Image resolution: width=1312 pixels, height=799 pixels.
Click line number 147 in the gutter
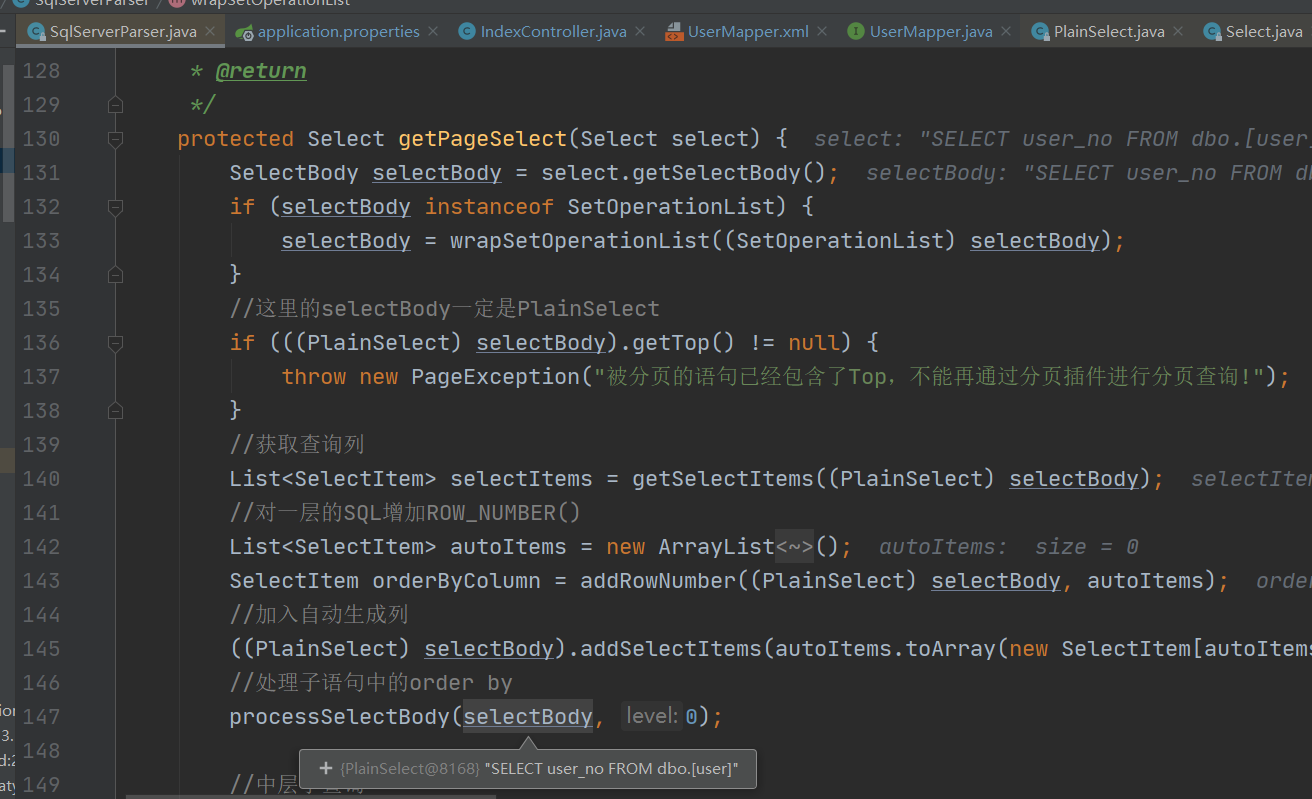(41, 717)
